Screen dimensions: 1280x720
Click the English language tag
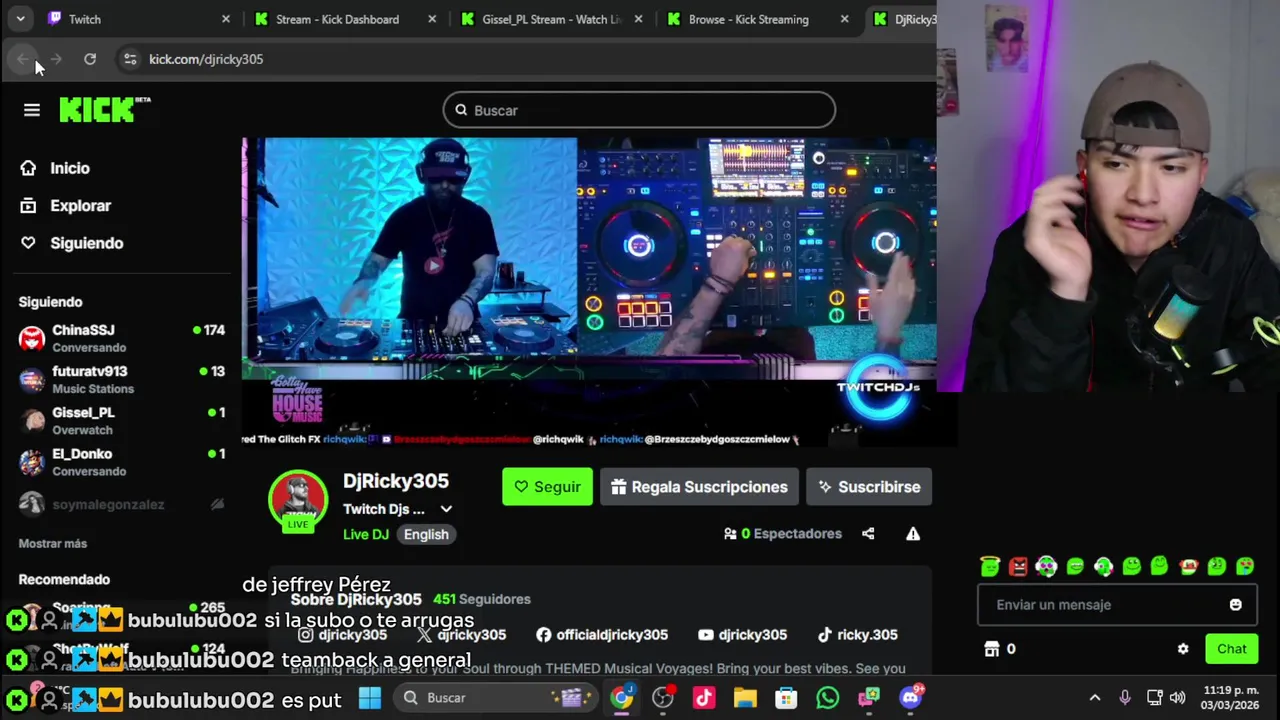point(426,534)
